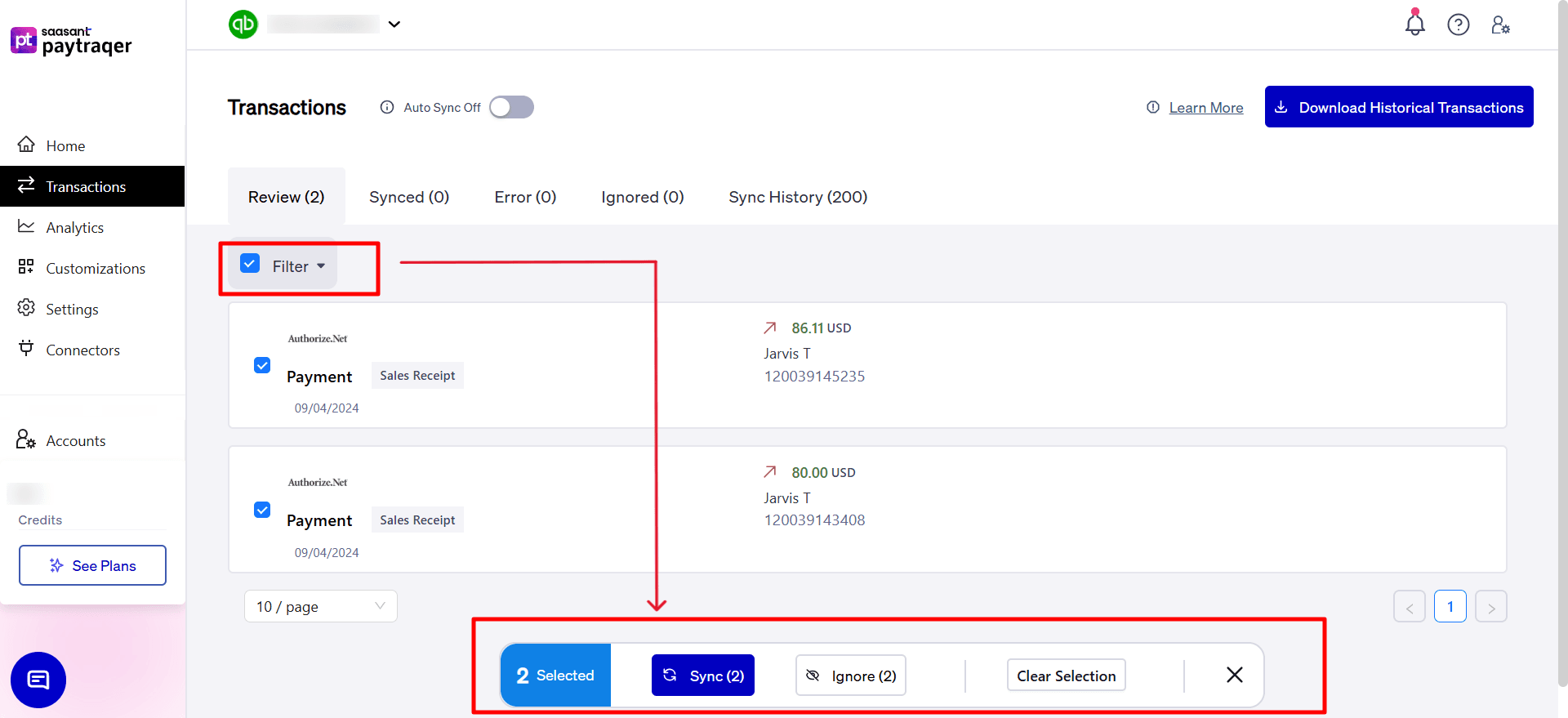
Task: Click the Sales Receipt tag on 80.00 payment
Action: (x=417, y=520)
